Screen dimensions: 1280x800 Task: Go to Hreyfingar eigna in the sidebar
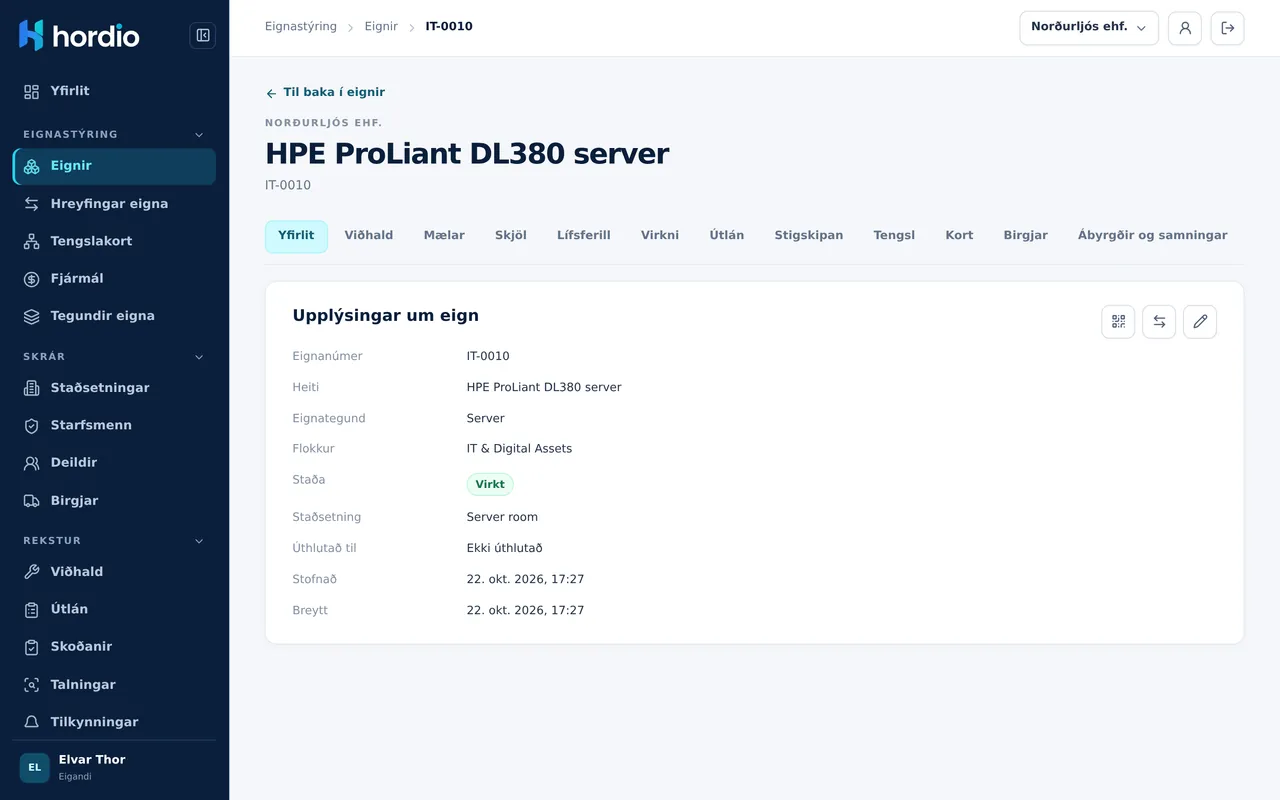(x=114, y=204)
